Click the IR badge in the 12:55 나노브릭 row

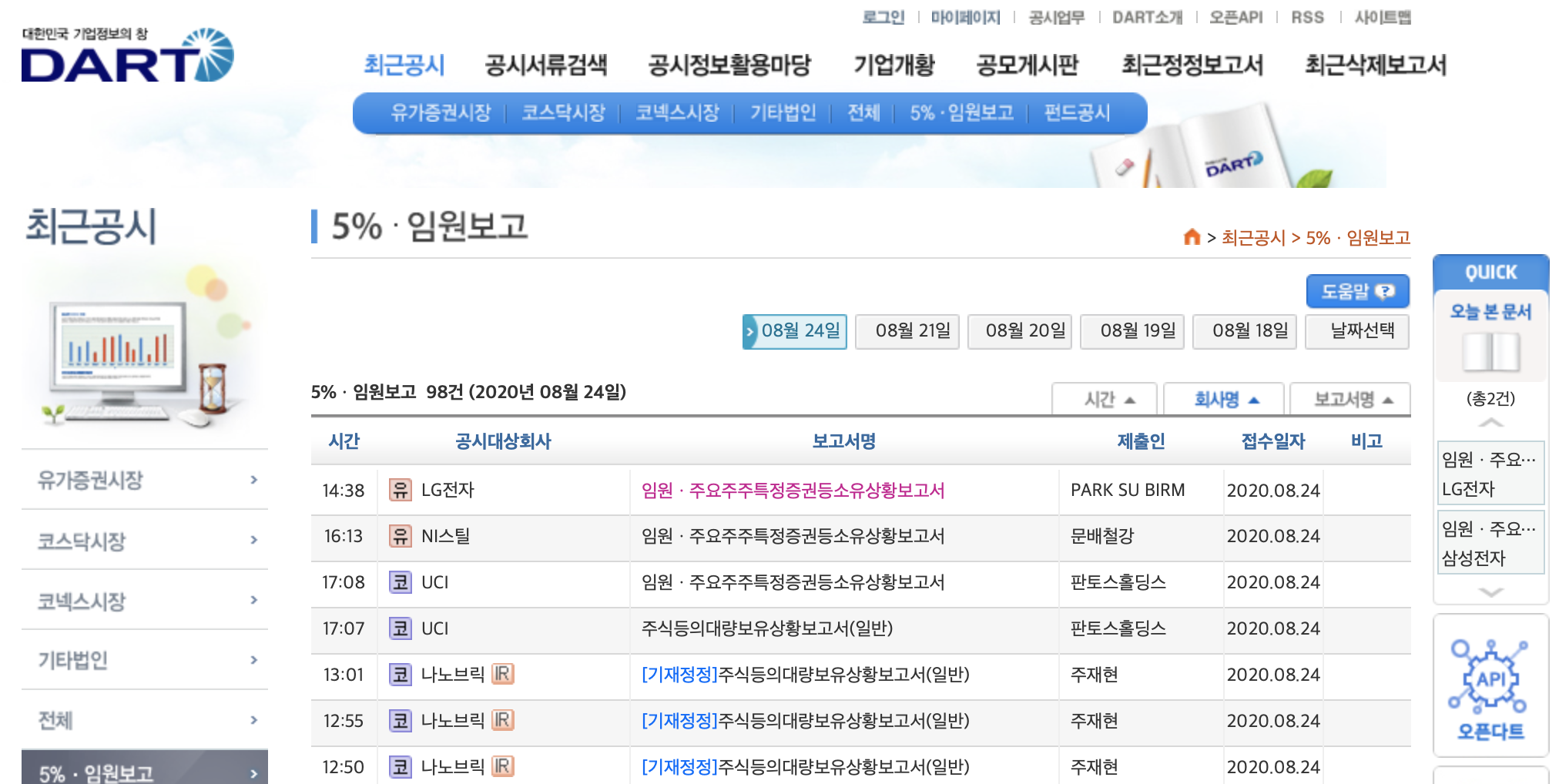tap(502, 721)
